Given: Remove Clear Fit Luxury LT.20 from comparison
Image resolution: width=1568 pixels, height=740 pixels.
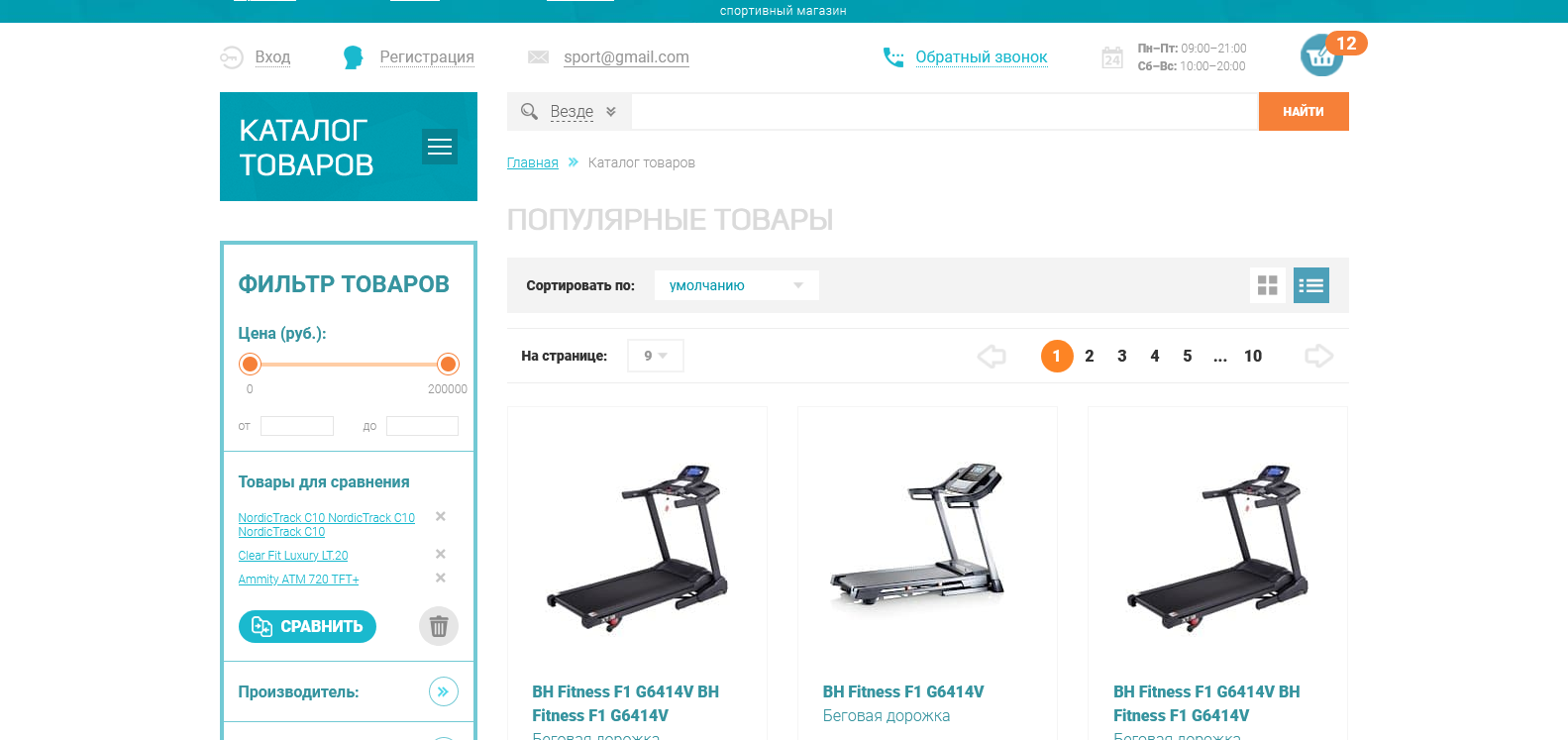Looking at the screenshot, I should click(x=441, y=554).
